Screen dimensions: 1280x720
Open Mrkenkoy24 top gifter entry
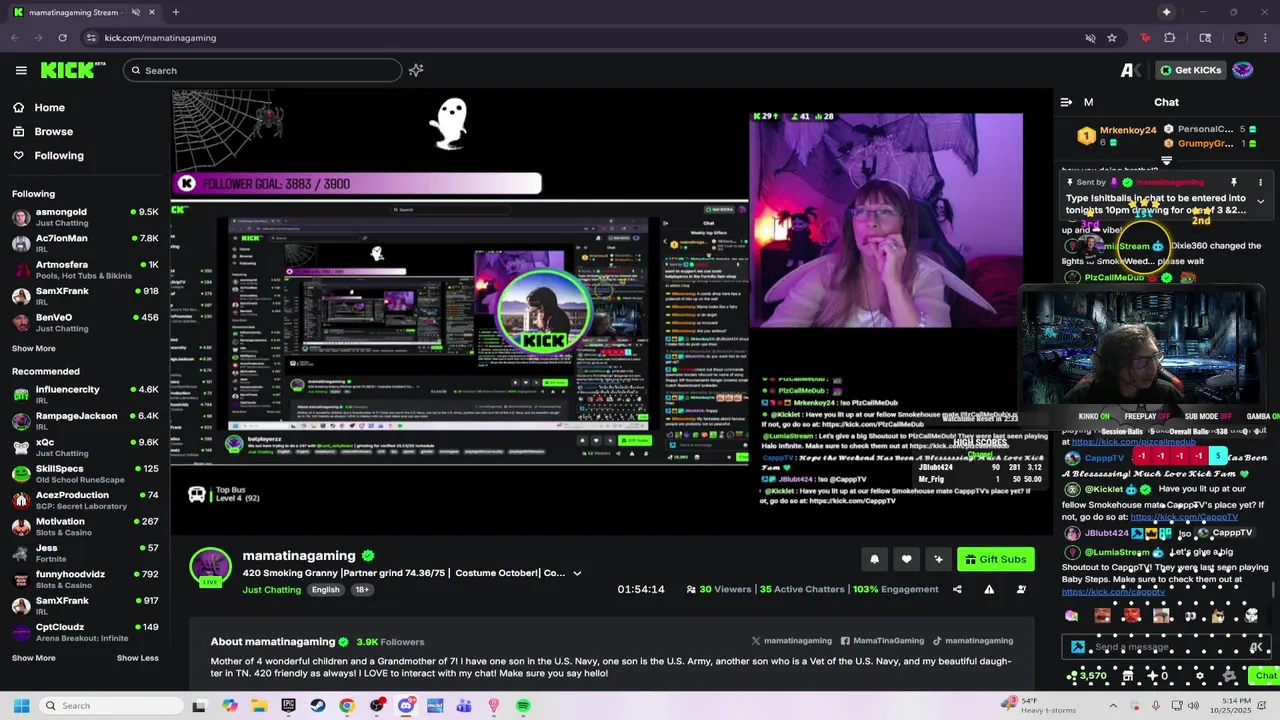pos(1117,135)
